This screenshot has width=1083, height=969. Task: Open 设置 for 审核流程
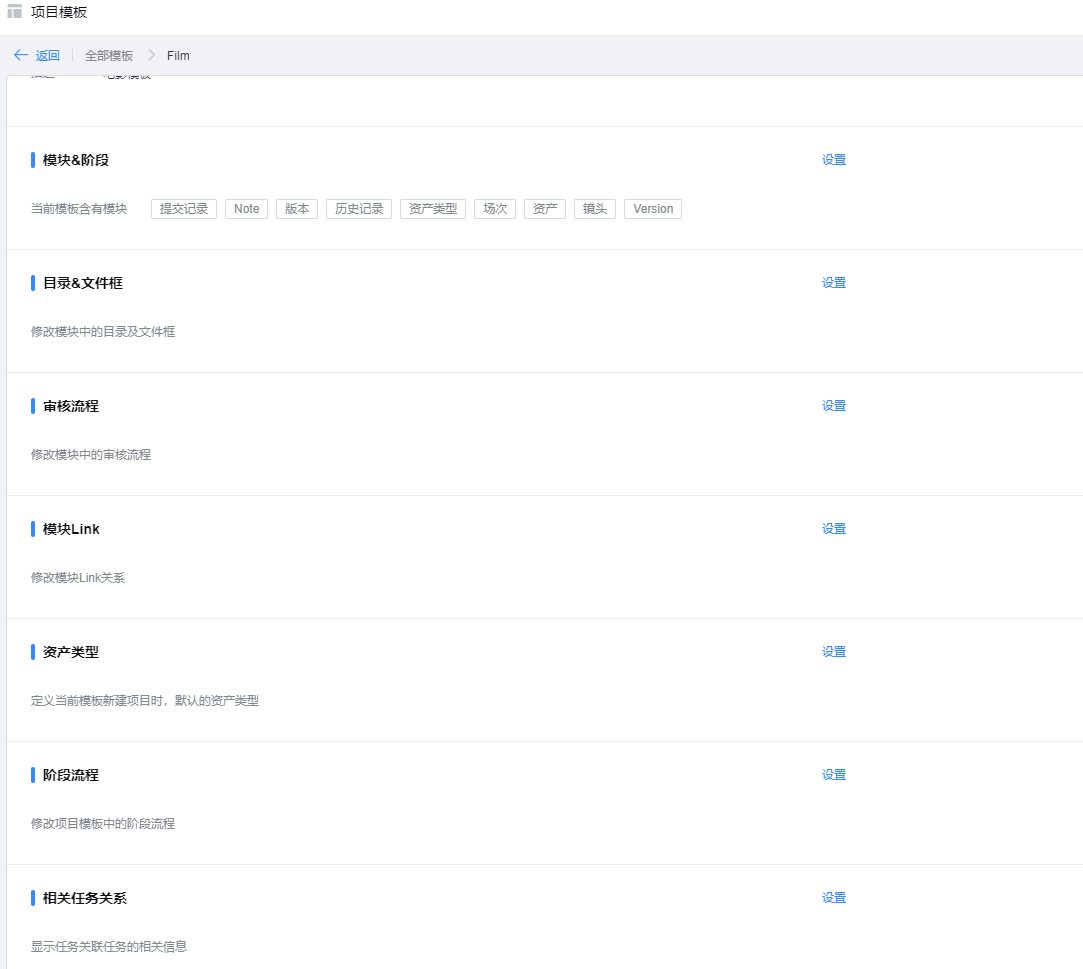coord(834,405)
